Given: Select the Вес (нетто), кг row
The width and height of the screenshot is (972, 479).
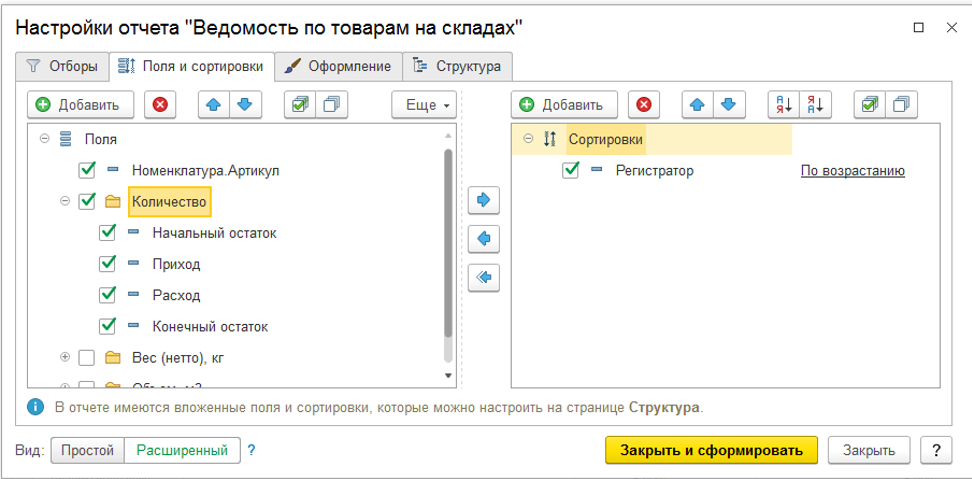Looking at the screenshot, I should 236,358.
